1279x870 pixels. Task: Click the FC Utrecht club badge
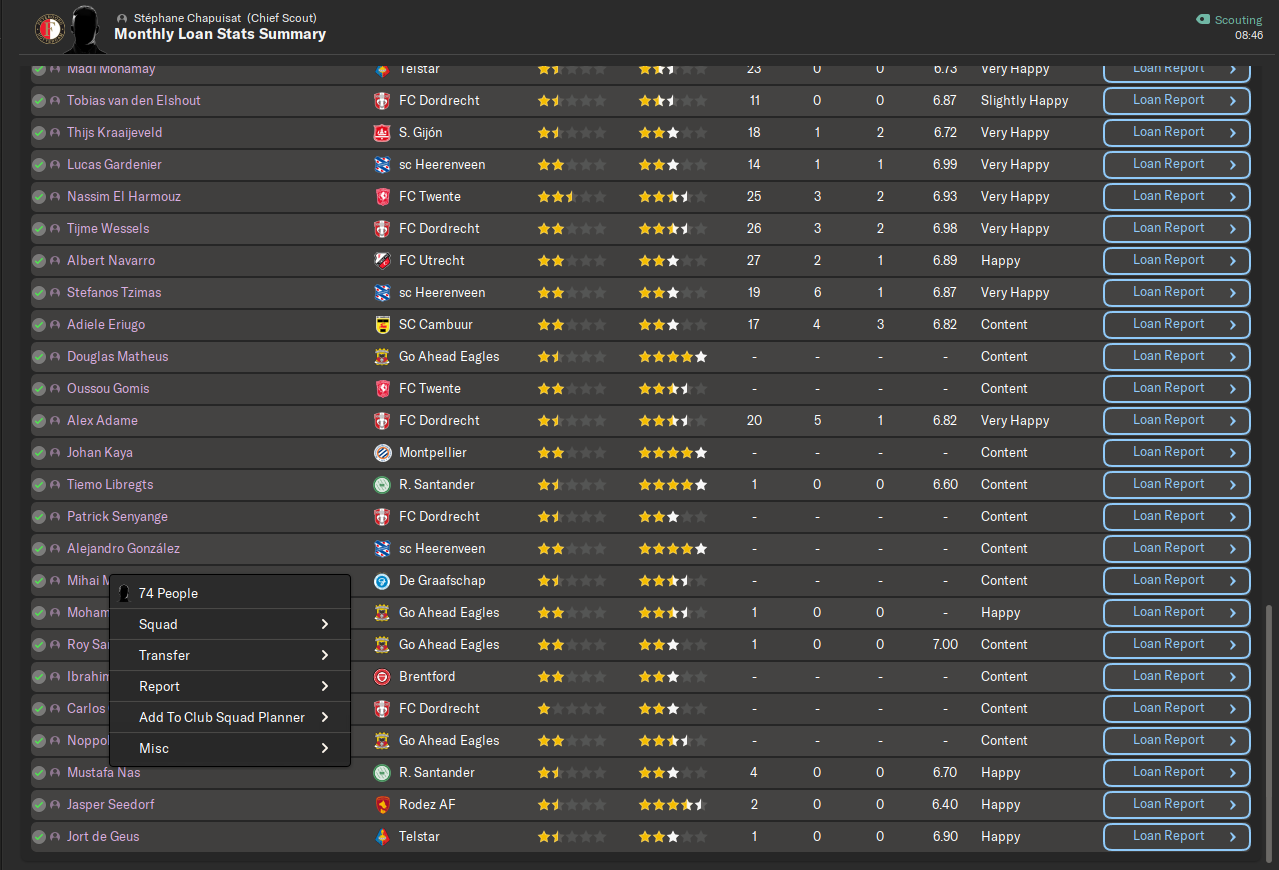pyautogui.click(x=381, y=261)
